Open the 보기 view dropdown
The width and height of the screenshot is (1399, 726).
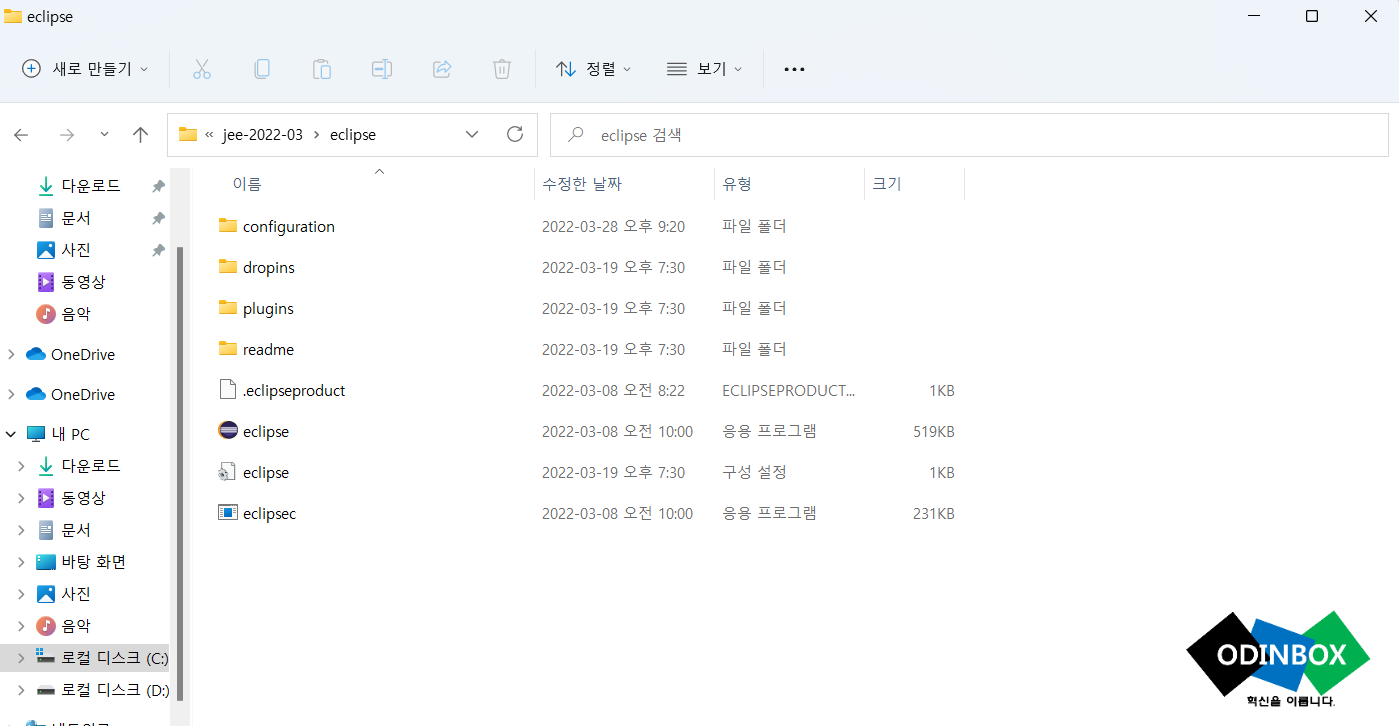pos(704,69)
